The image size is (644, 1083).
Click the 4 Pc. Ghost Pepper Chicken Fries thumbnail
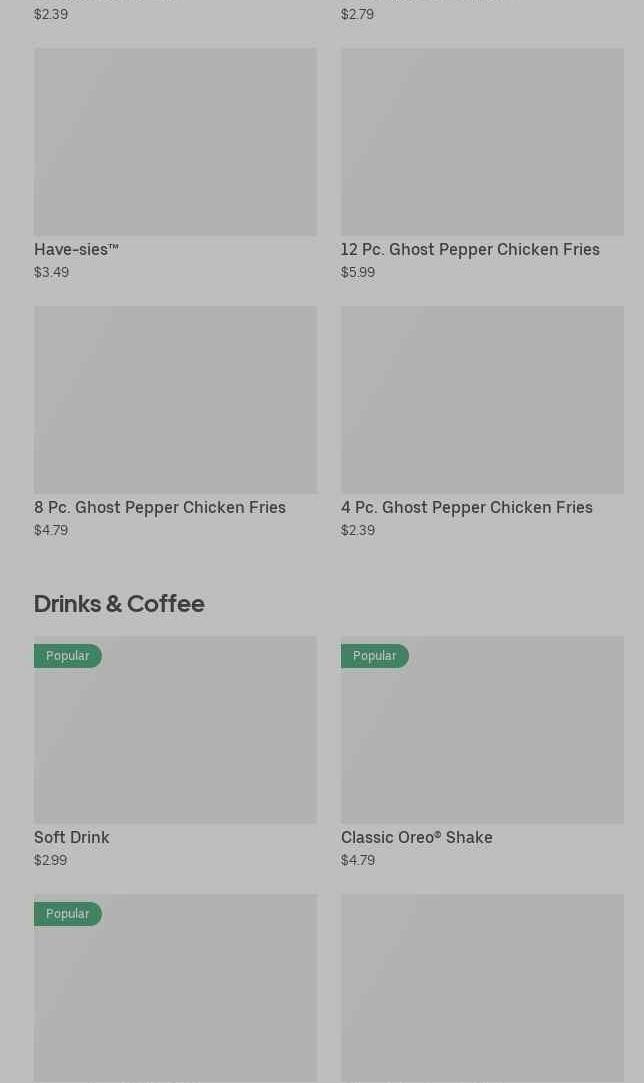point(482,400)
